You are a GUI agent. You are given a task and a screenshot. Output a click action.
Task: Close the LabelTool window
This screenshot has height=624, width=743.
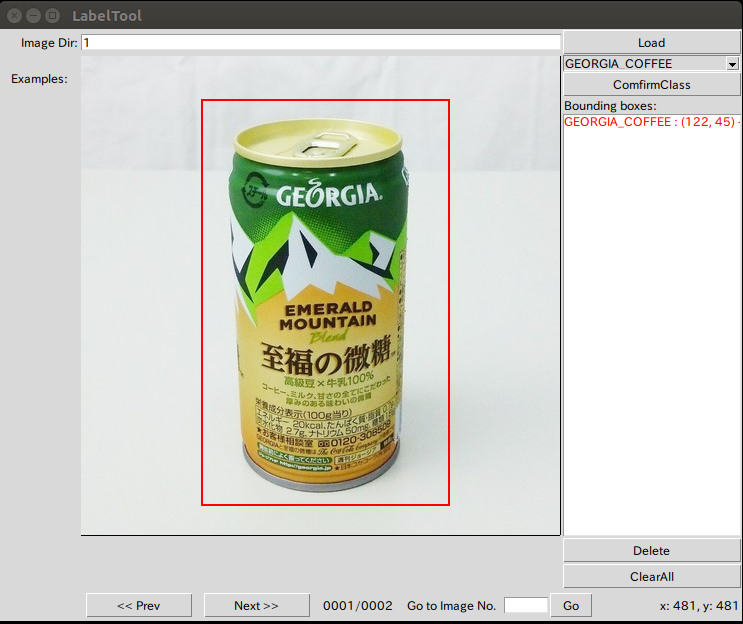[15, 16]
